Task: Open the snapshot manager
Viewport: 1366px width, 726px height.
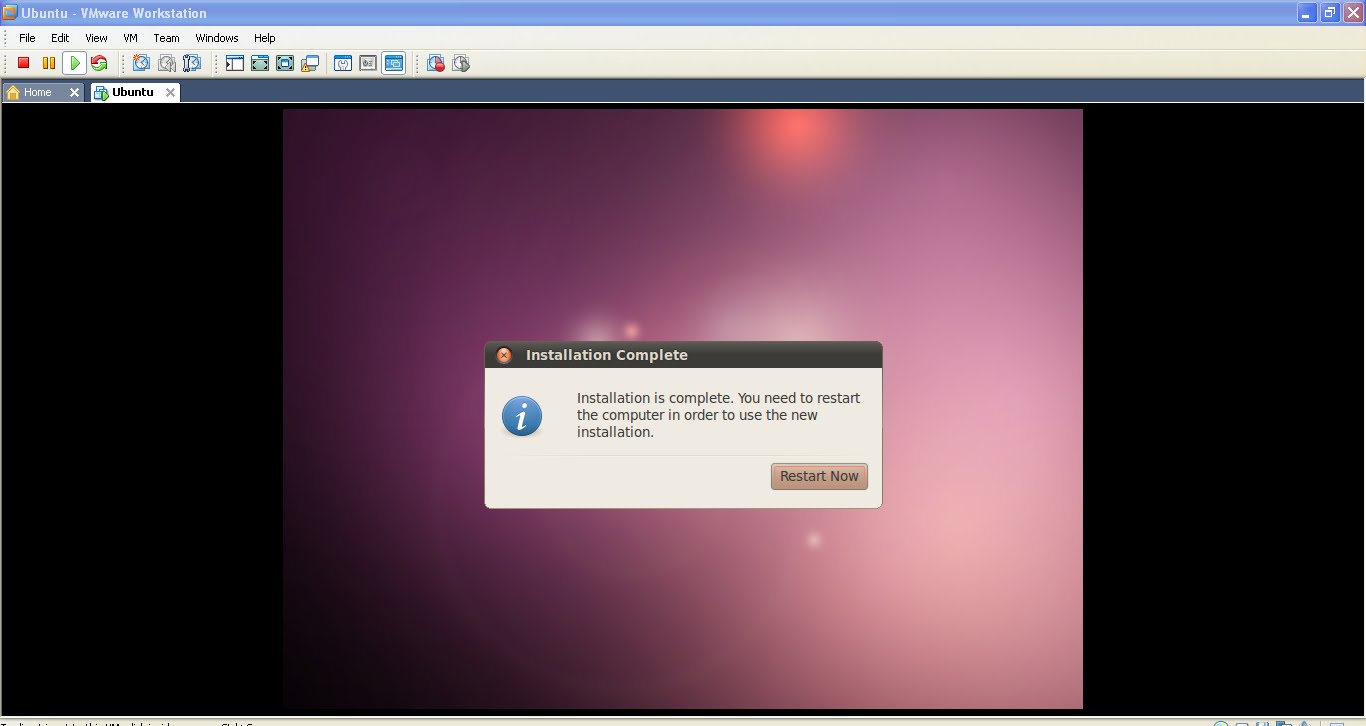Action: (192, 63)
